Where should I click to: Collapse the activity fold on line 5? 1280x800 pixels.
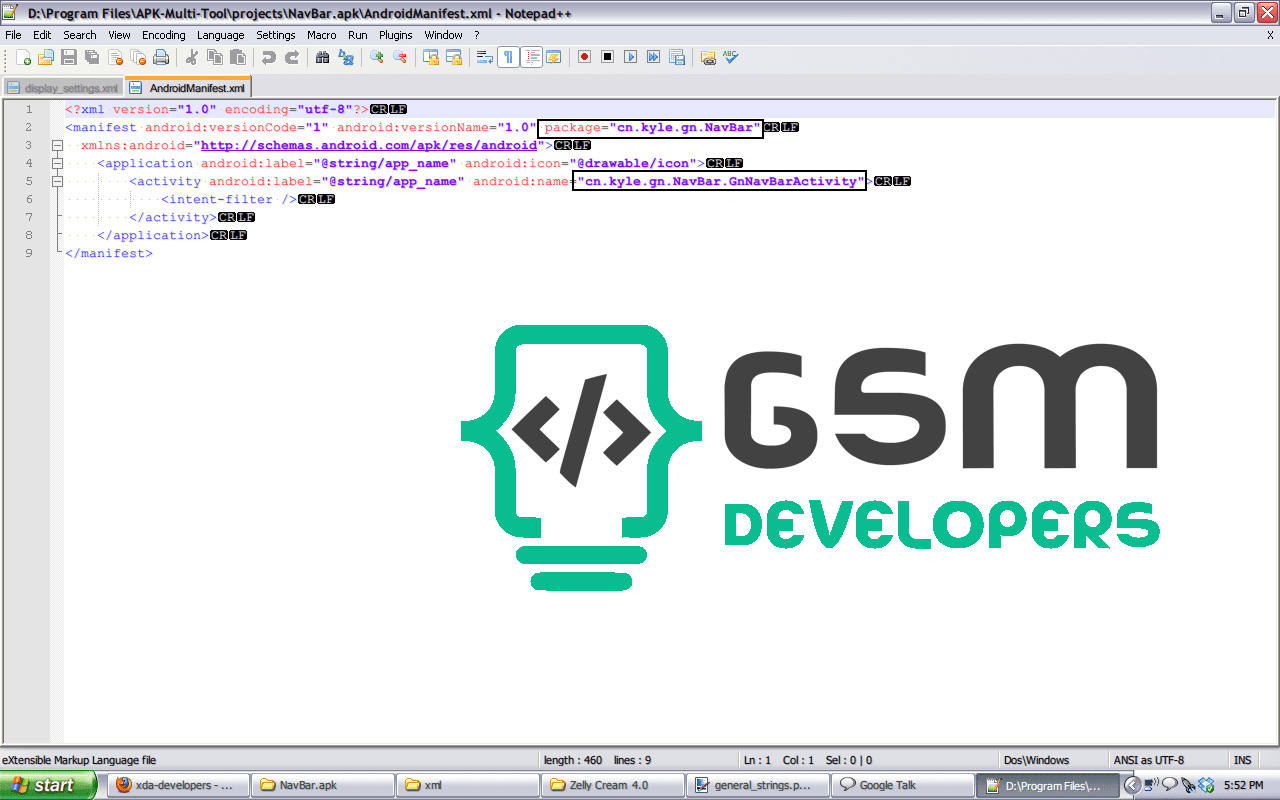pyautogui.click(x=57, y=181)
